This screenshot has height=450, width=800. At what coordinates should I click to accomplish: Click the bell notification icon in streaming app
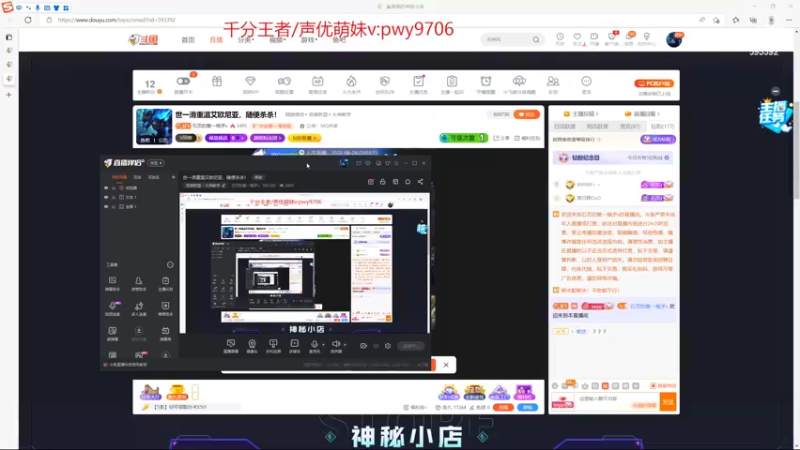click(x=408, y=182)
